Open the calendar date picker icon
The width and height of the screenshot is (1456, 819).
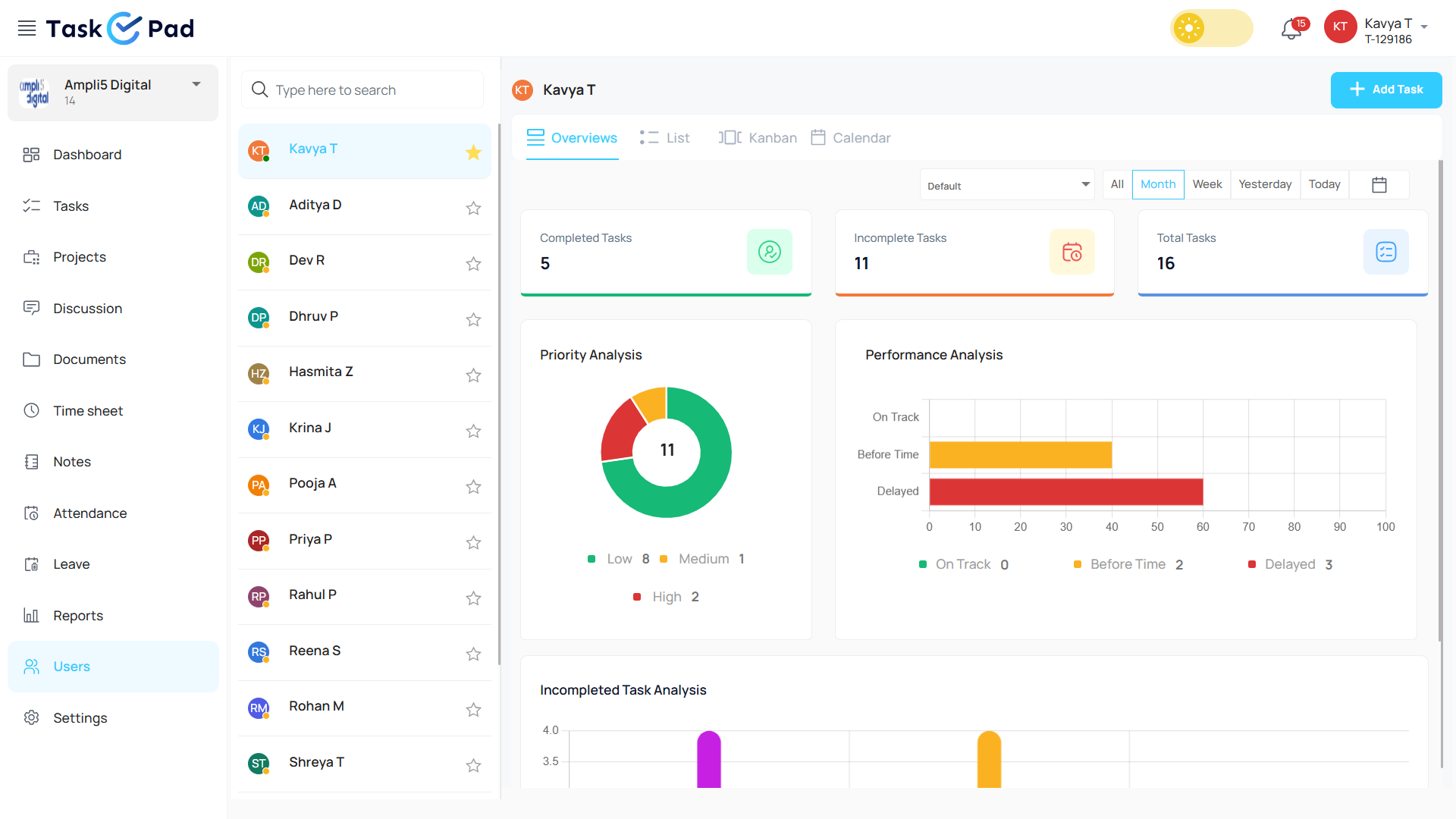[x=1379, y=185]
